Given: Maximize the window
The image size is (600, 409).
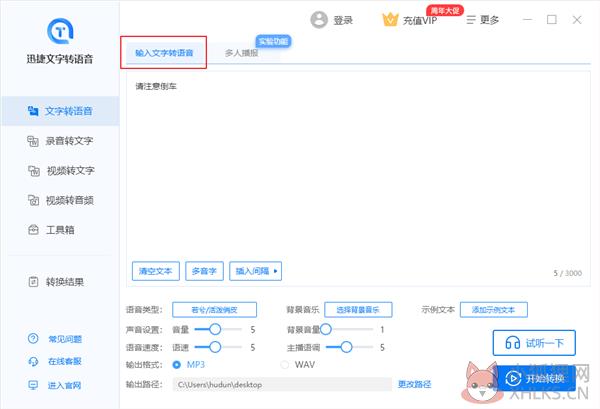Looking at the screenshot, I should pos(552,20).
